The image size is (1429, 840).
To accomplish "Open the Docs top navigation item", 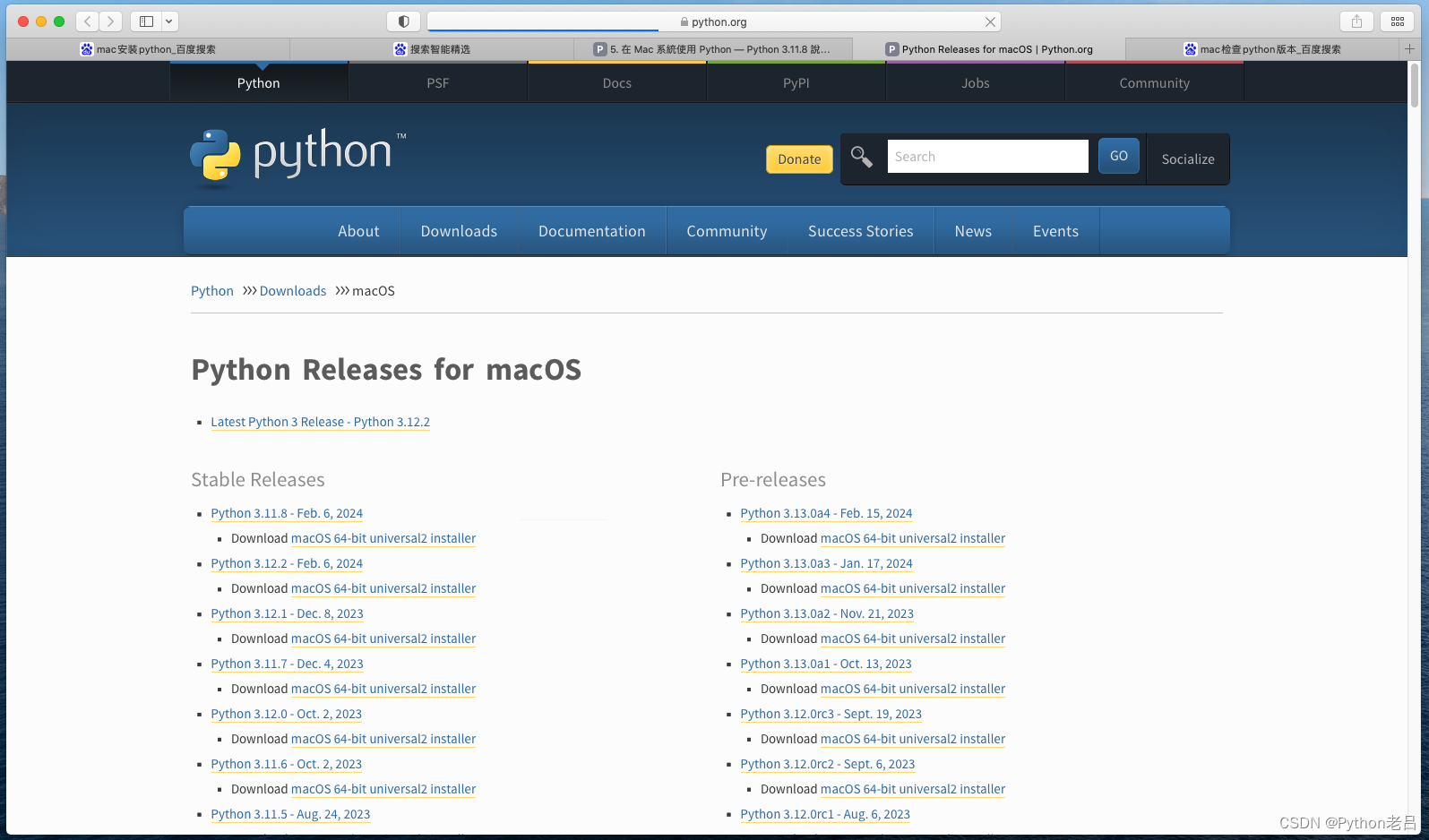I will click(x=617, y=82).
